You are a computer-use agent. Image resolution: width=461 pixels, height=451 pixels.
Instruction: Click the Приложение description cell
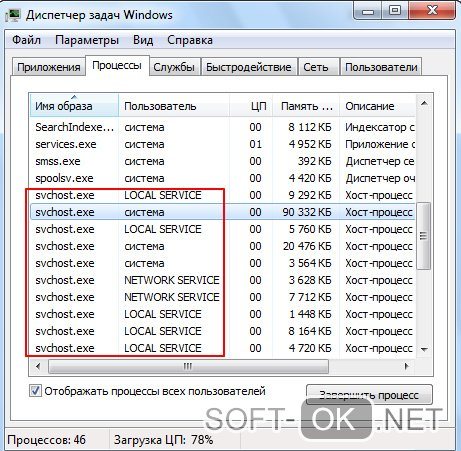(x=380, y=144)
